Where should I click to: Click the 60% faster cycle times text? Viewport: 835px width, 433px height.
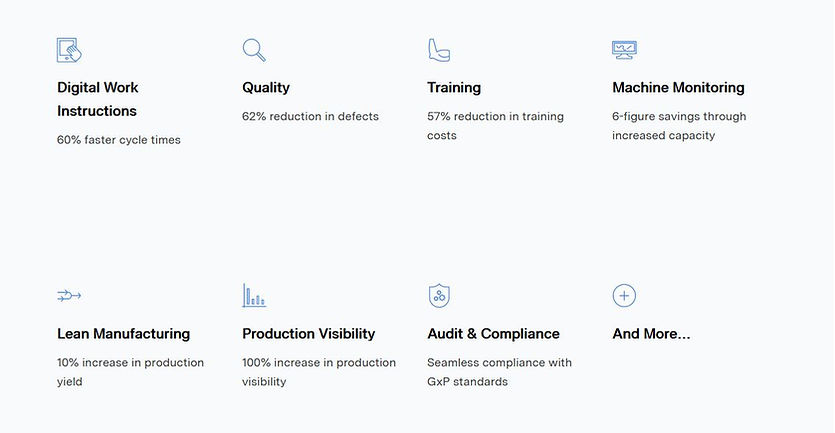[x=119, y=140]
